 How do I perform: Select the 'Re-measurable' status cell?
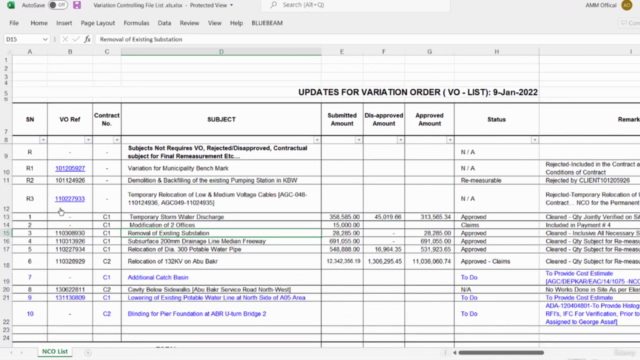(496, 180)
